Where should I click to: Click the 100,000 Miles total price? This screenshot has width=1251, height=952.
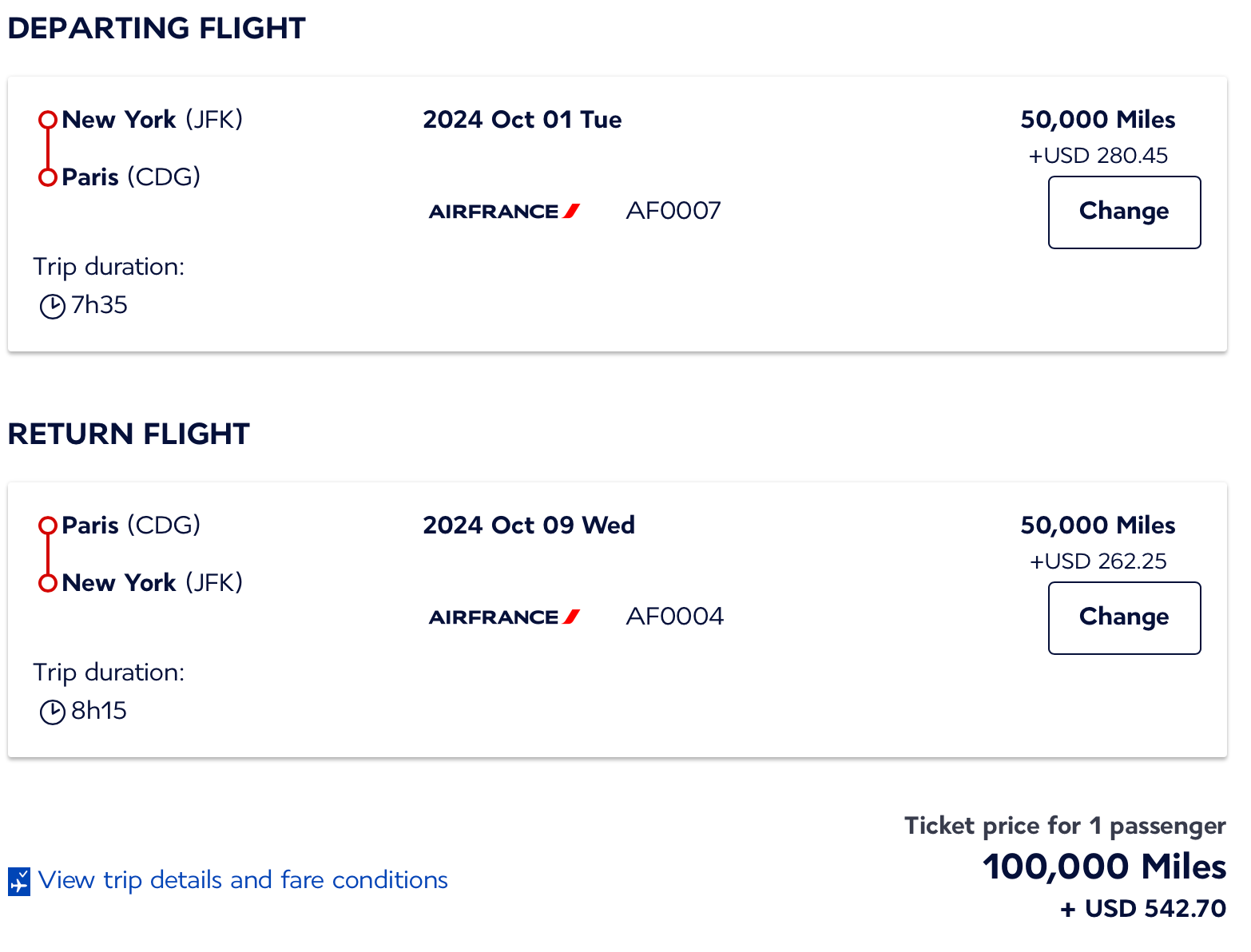click(1104, 867)
